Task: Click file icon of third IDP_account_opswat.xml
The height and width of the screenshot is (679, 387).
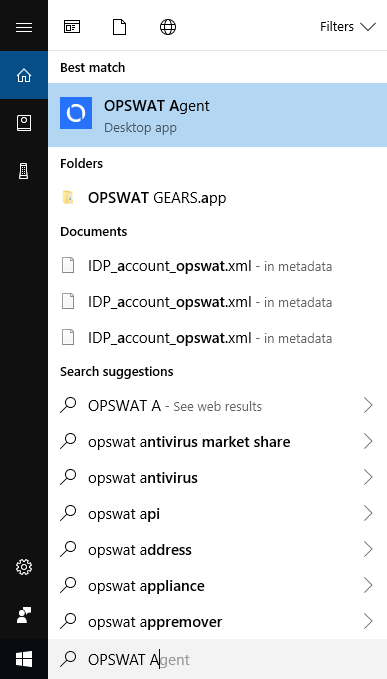Action: point(68,337)
